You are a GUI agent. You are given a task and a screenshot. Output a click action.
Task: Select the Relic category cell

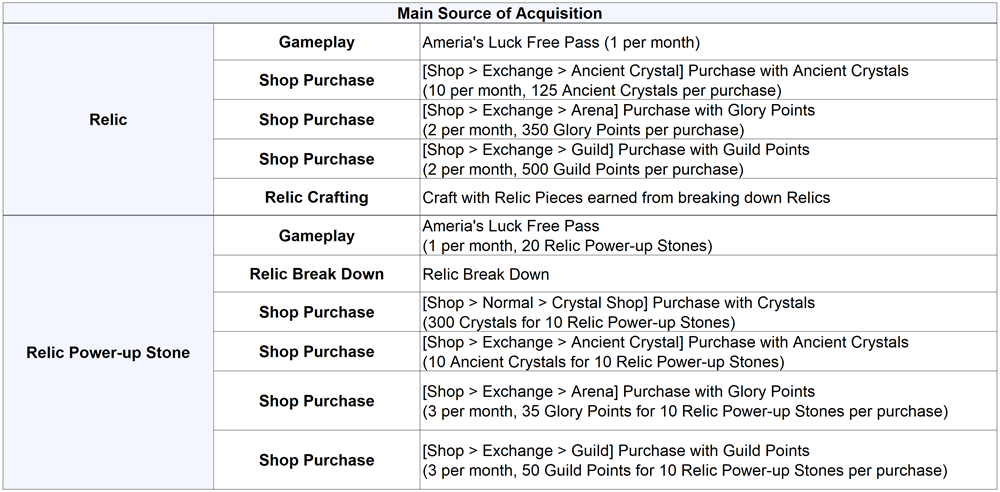[108, 120]
